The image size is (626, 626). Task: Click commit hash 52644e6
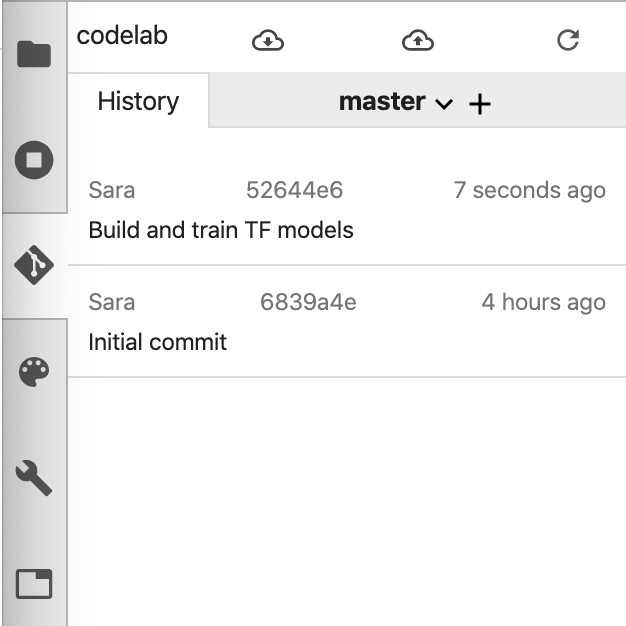294,190
